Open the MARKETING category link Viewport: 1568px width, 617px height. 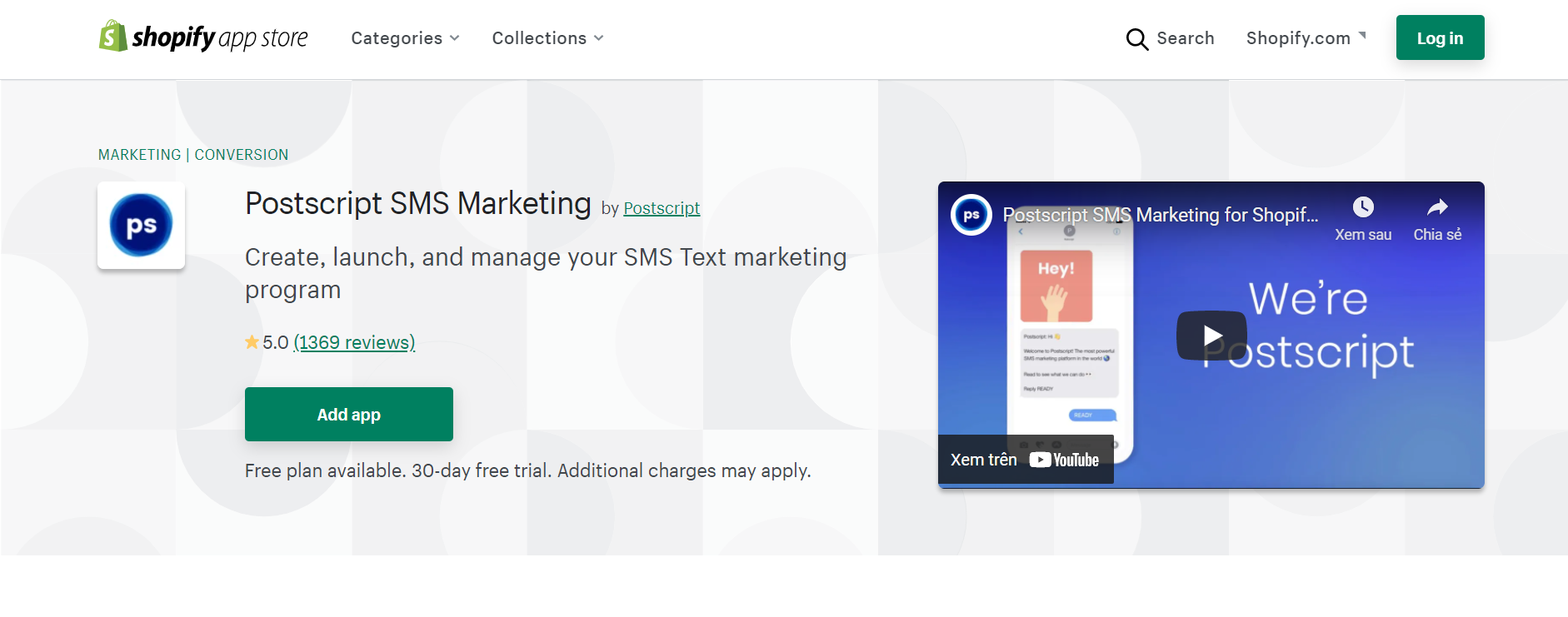(x=139, y=155)
